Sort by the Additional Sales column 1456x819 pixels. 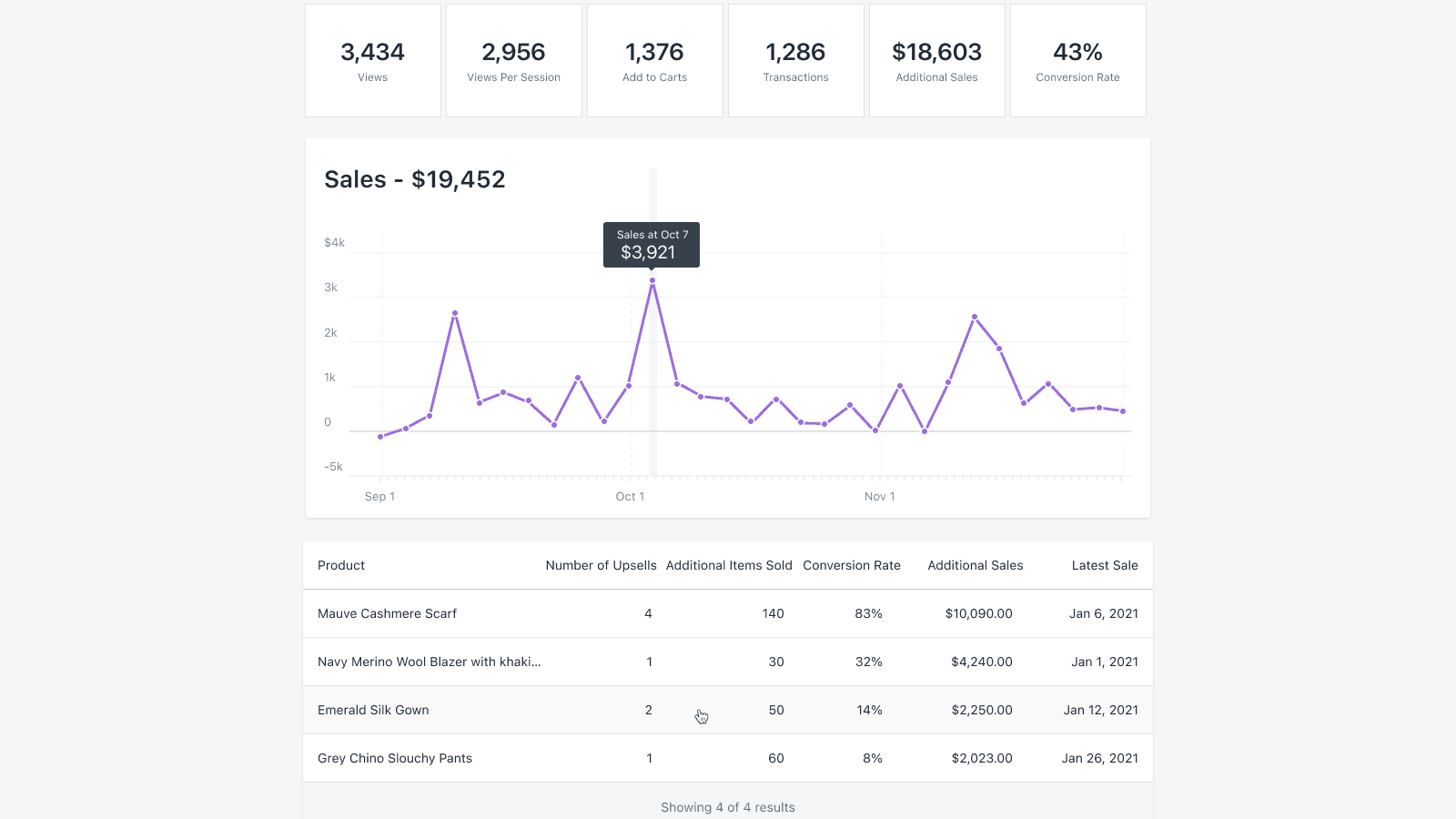[975, 565]
